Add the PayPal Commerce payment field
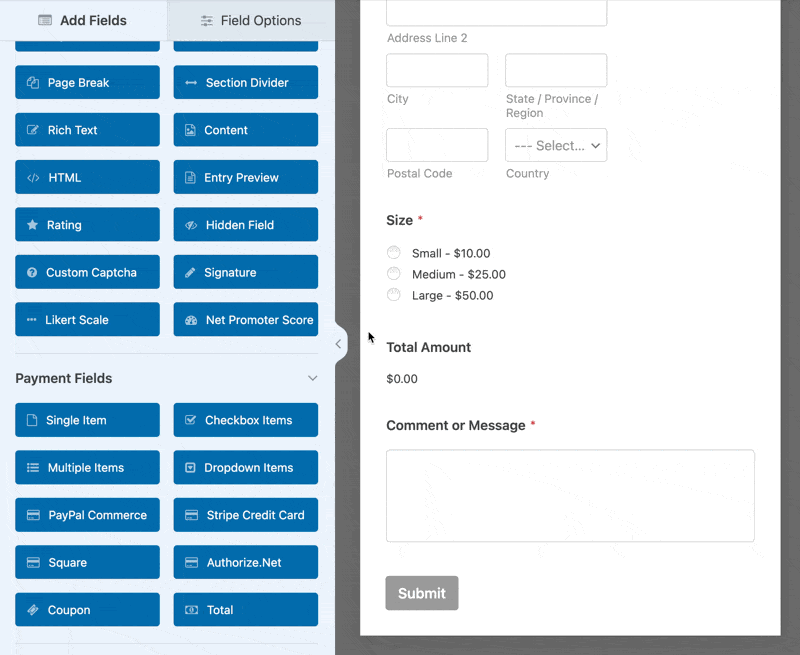Screen dimensions: 800x655 coord(87,515)
